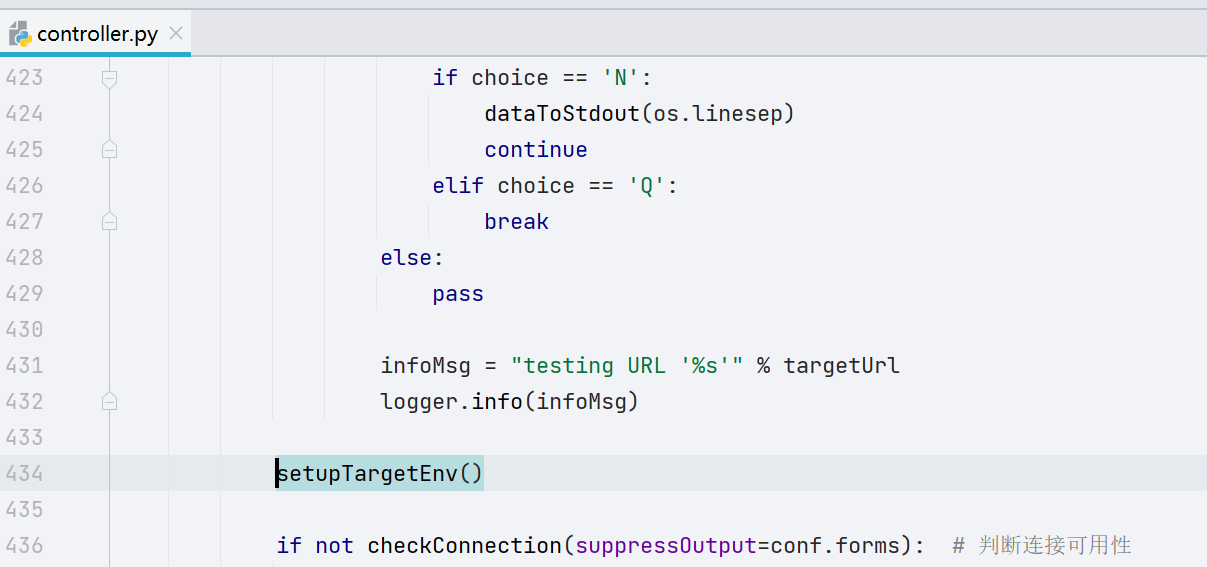The image size is (1207, 567).
Task: Click the logger.info(infoMsg) statement
Action: 509,402
